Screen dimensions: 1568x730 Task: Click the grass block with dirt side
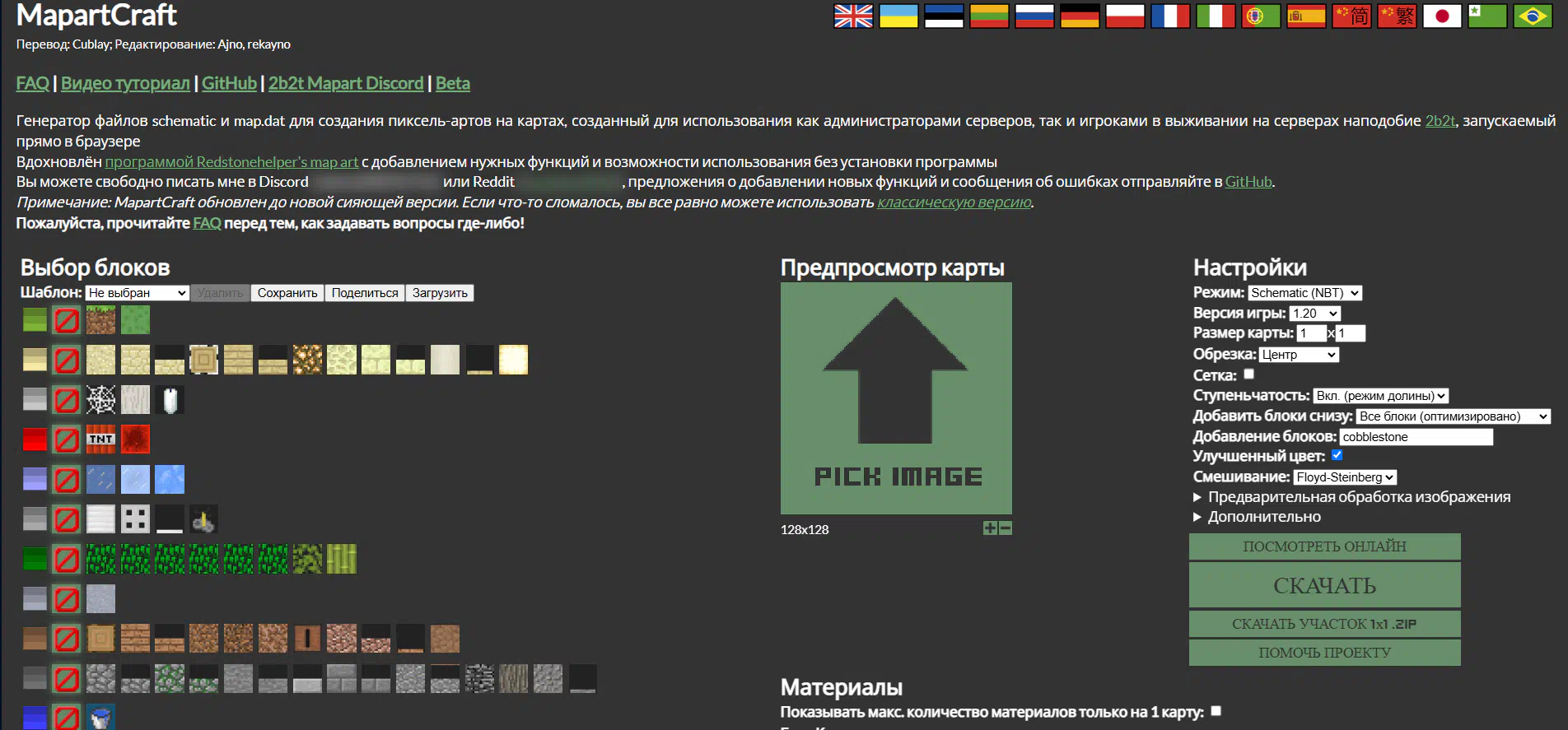tap(101, 320)
